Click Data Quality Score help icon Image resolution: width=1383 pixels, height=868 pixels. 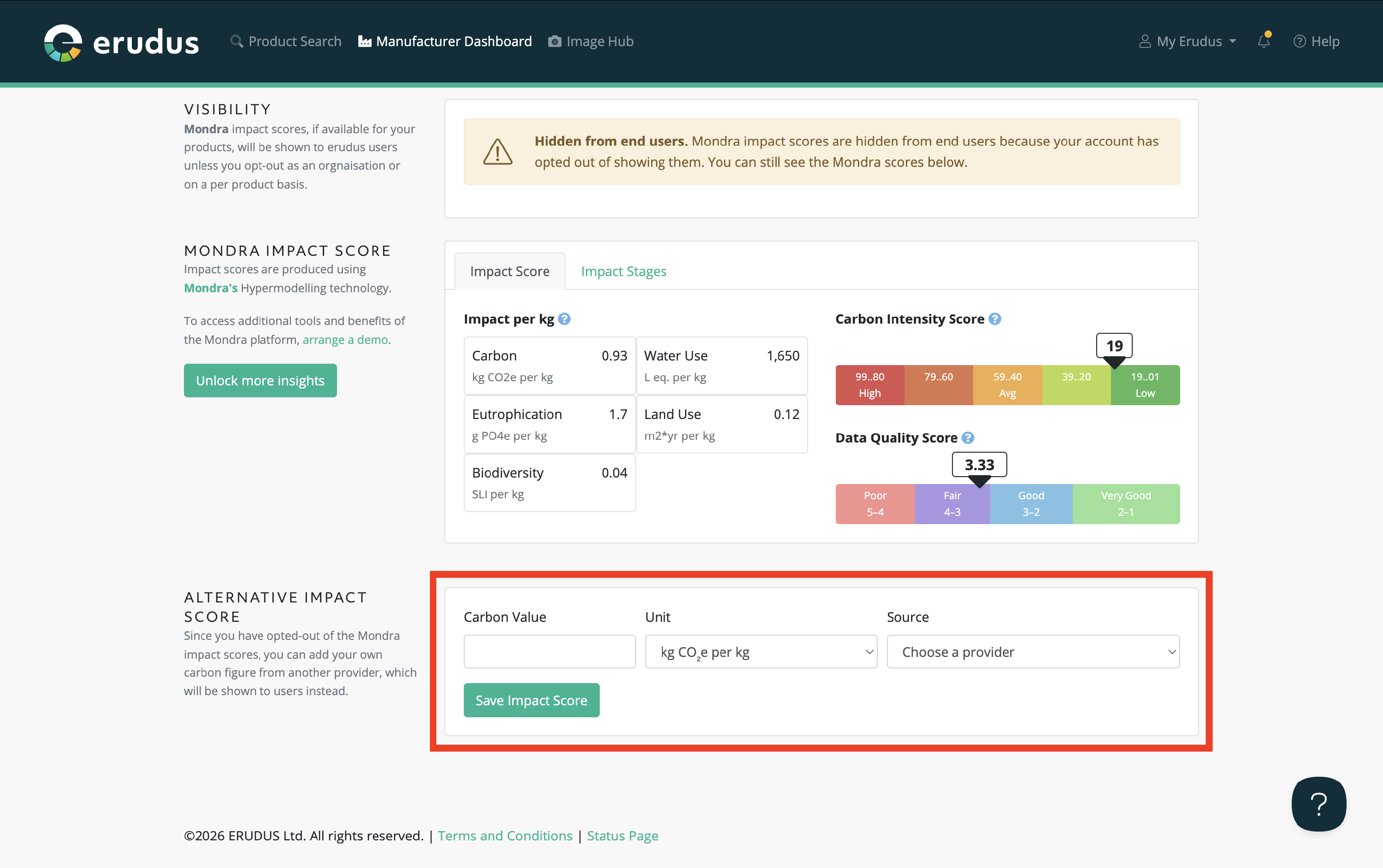968,437
